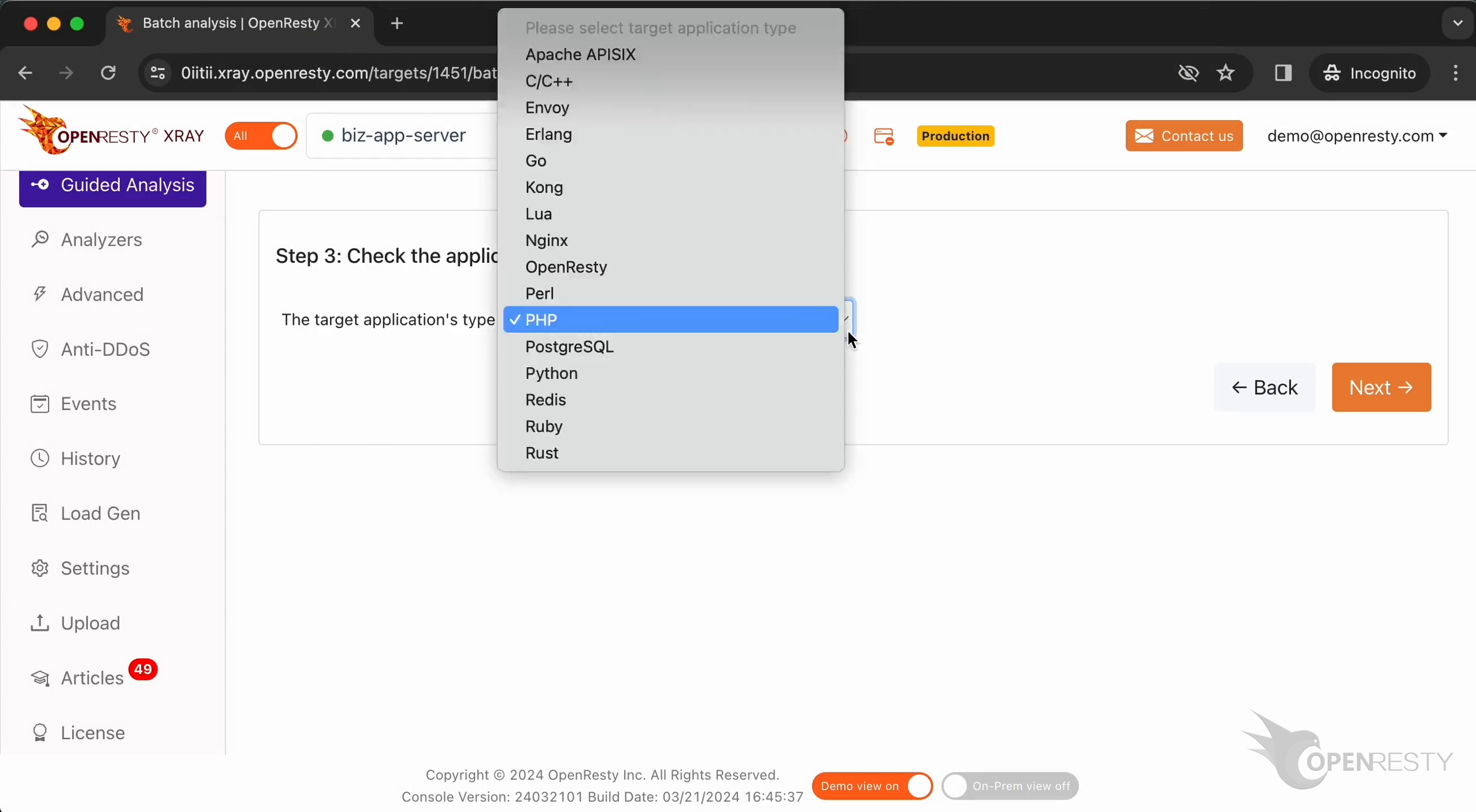The height and width of the screenshot is (812, 1476).
Task: Choose Kong in the dropdown list
Action: coord(670,187)
